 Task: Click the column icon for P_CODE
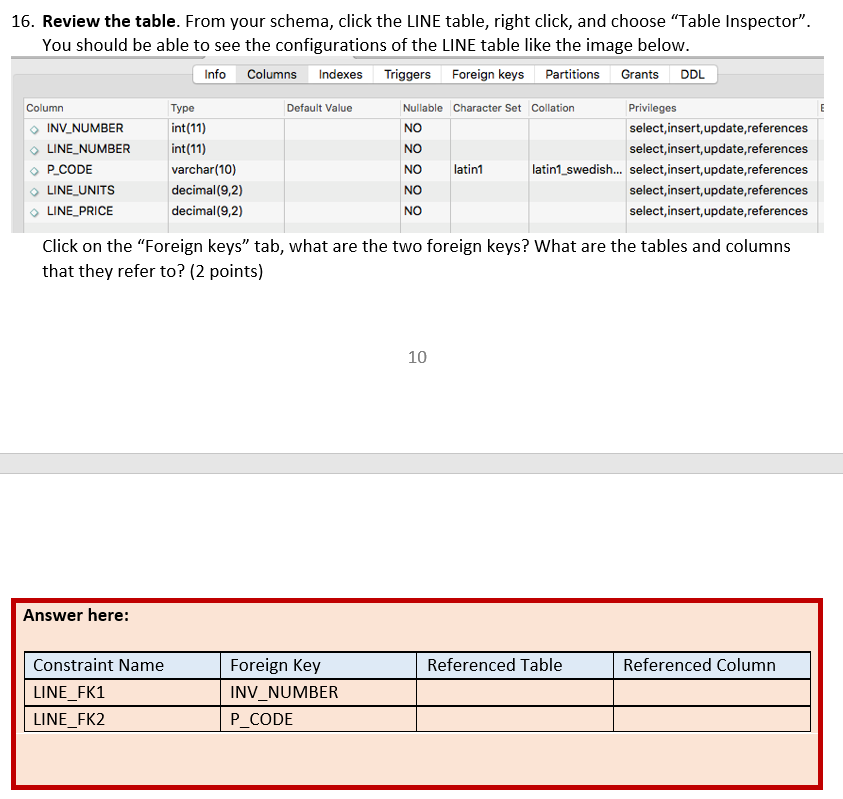[x=33, y=169]
